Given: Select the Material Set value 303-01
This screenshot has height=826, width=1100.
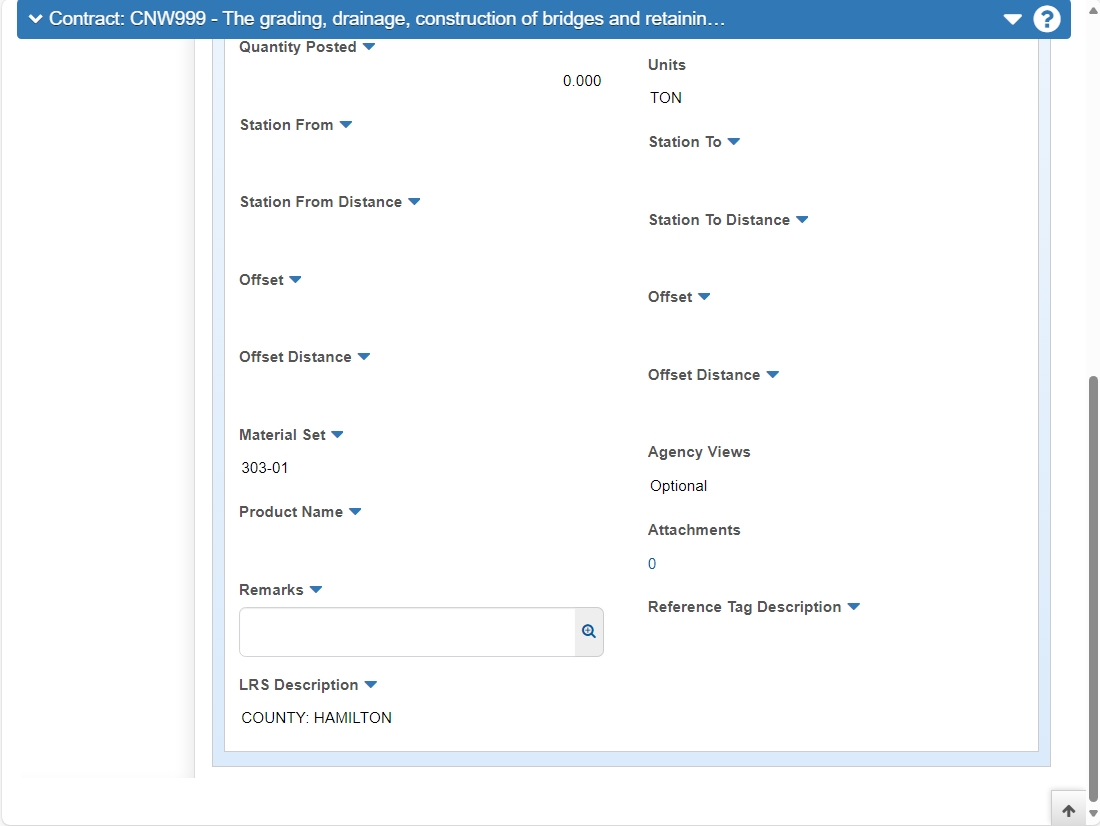Looking at the screenshot, I should (x=264, y=468).
